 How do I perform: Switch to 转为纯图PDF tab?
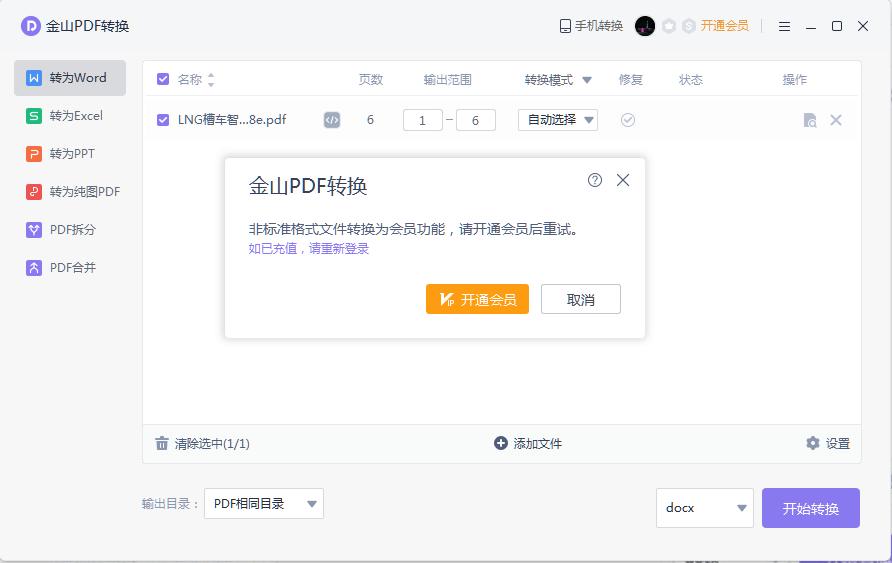tap(70, 192)
